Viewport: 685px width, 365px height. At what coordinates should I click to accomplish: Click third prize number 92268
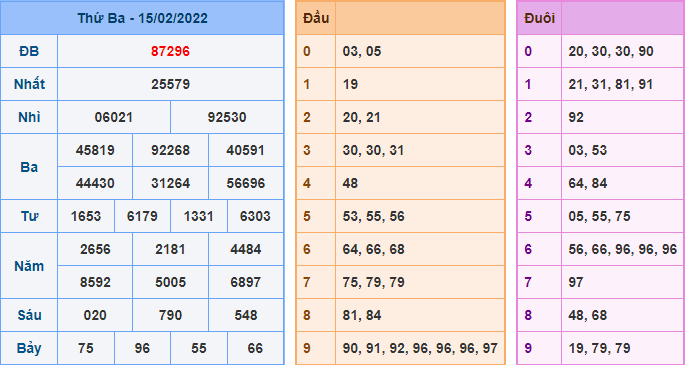click(170, 151)
